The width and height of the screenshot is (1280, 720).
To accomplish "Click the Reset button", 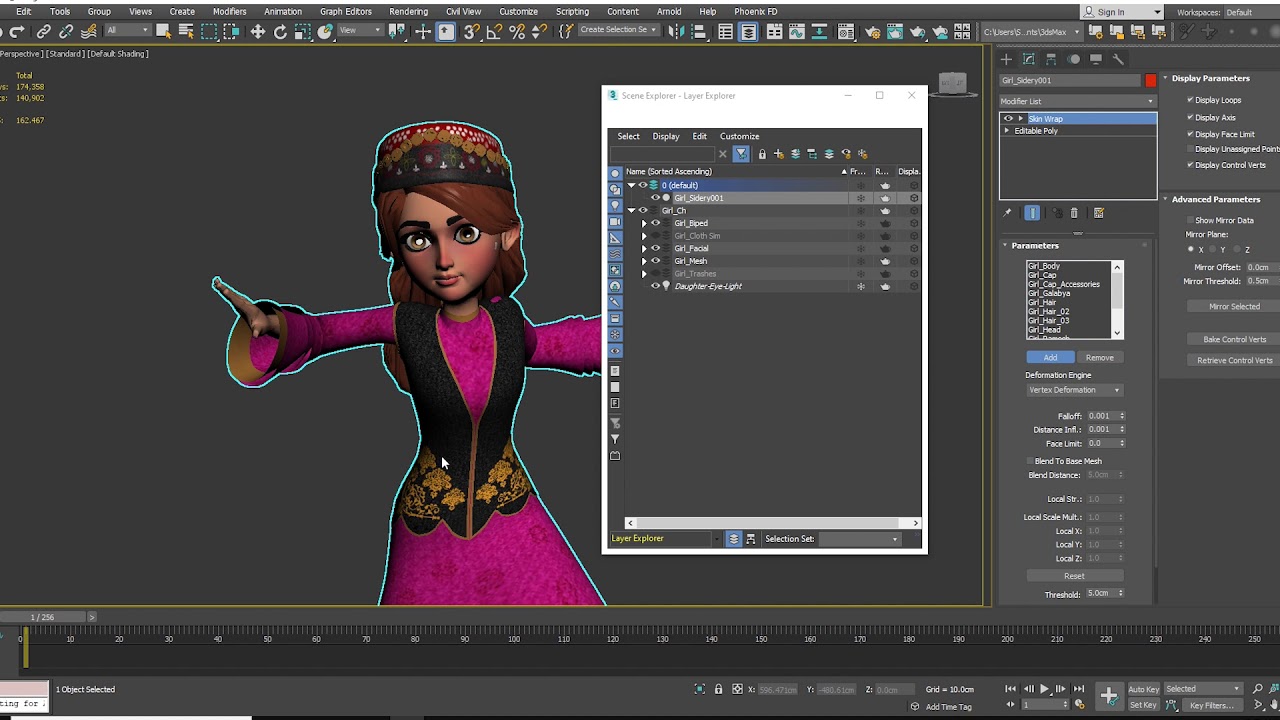I will point(1074,576).
